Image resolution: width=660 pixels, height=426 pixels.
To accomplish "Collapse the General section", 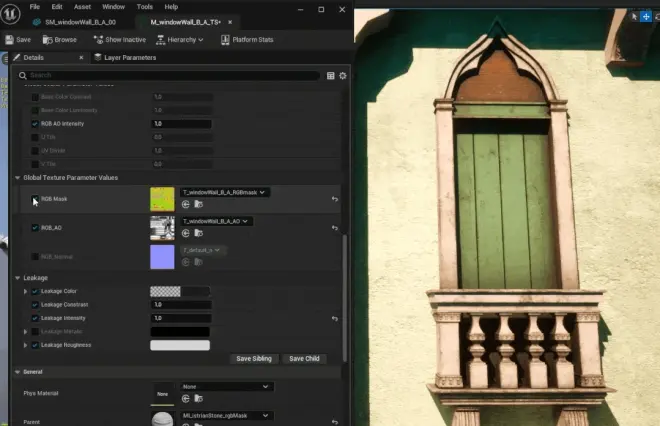I will click(18, 372).
